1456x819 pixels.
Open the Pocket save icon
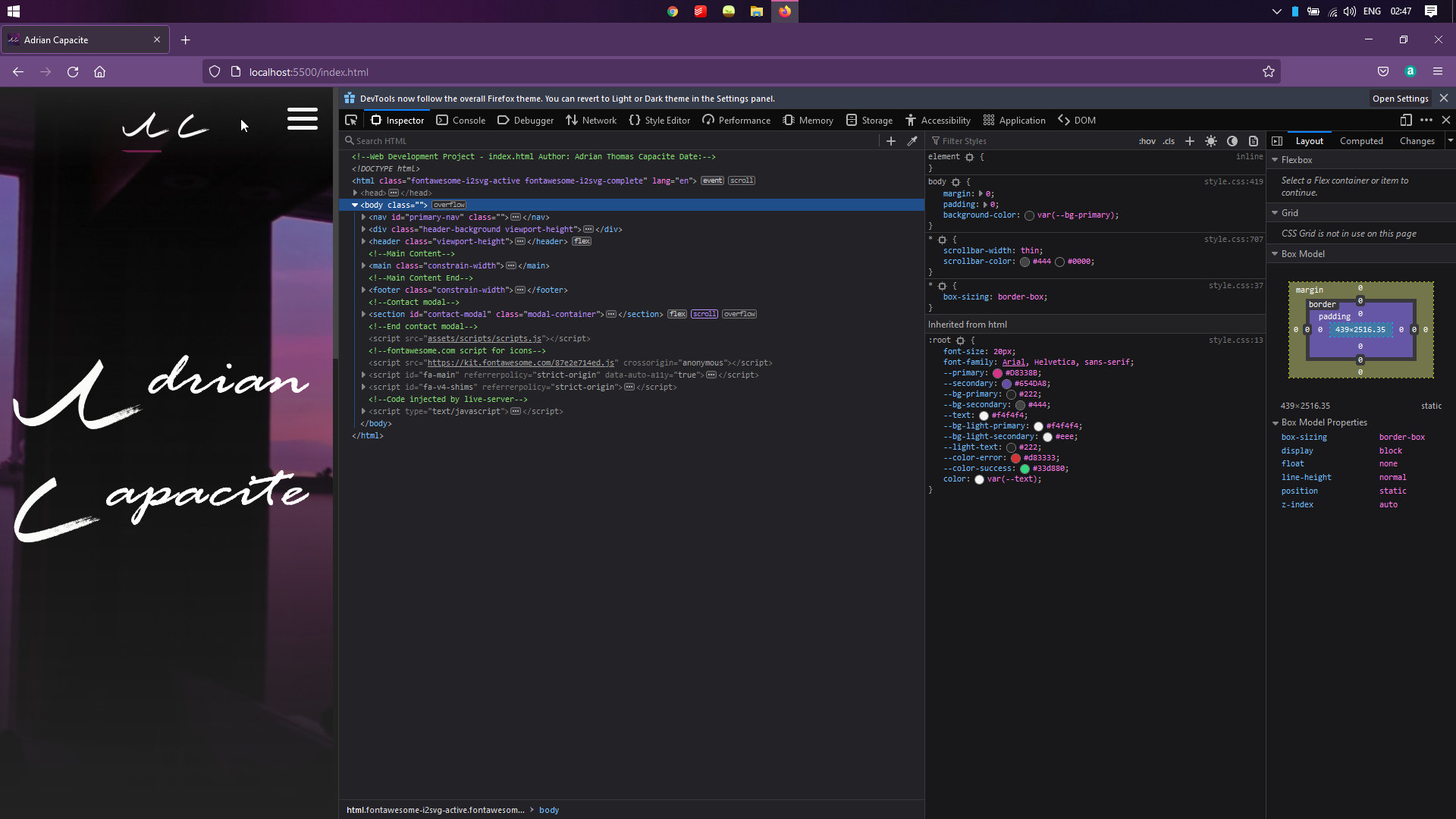point(1383,72)
